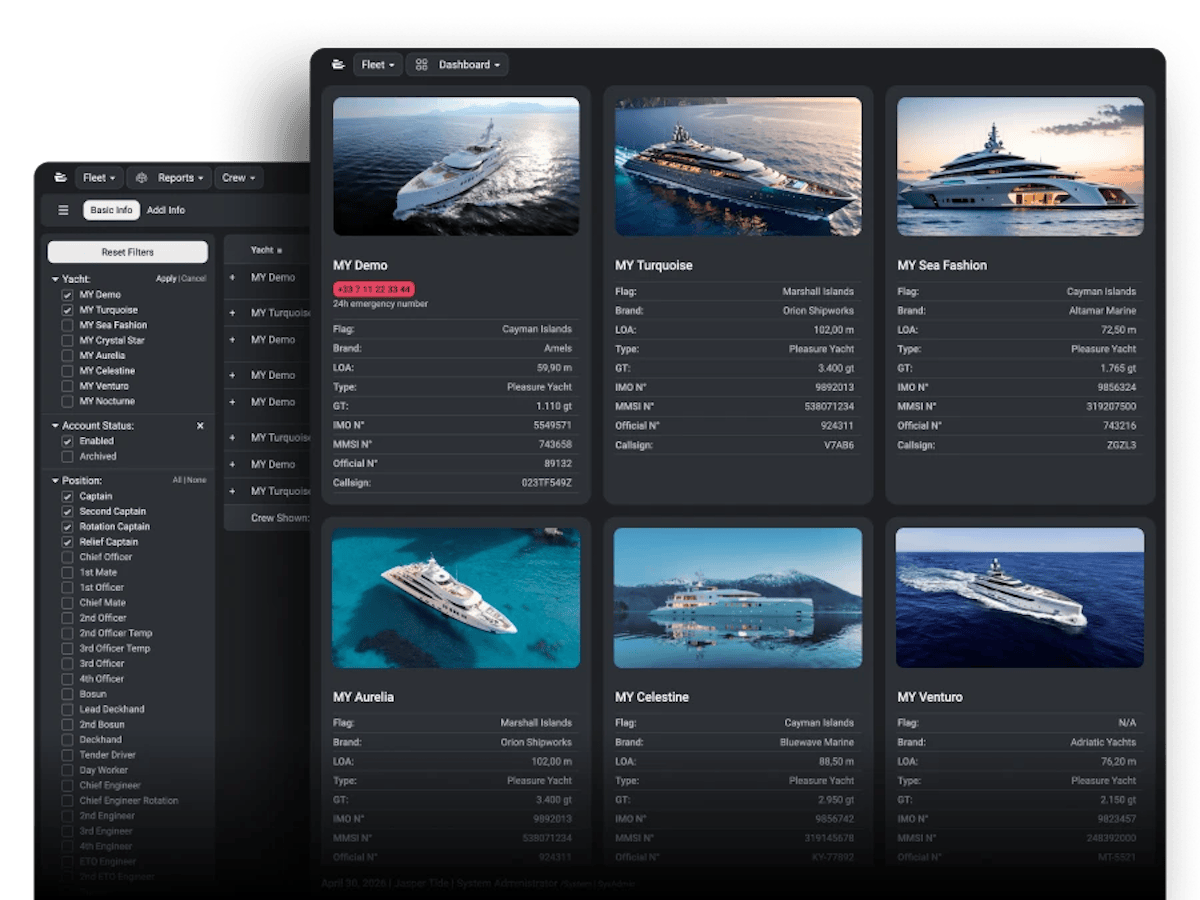This screenshot has width=1200, height=900.
Task: Collapse the Account Status filter section
Action: click(55, 426)
